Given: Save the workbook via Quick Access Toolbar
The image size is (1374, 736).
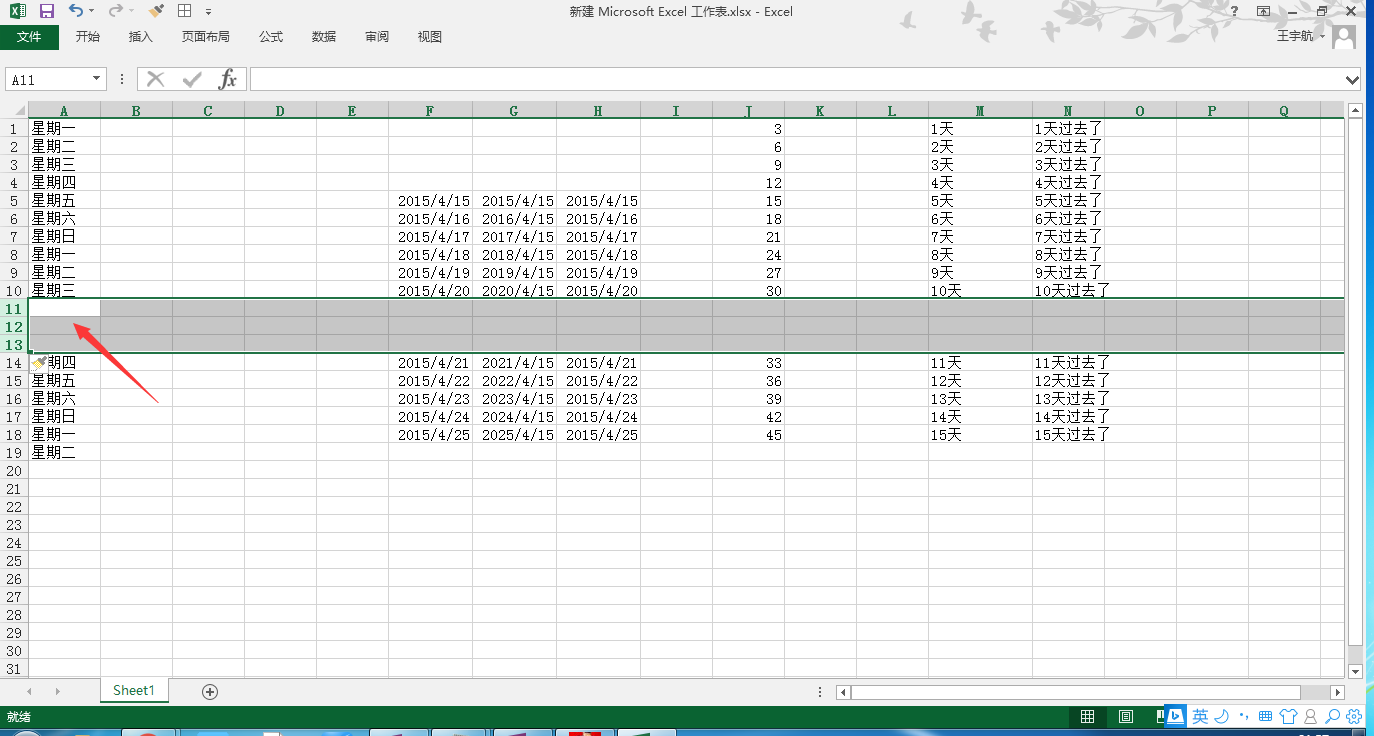Looking at the screenshot, I should tap(47, 11).
